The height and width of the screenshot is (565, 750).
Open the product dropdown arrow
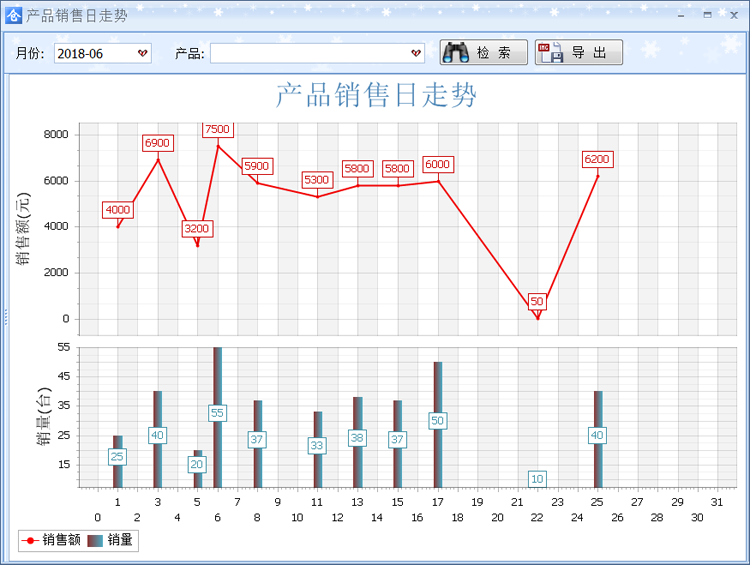[x=416, y=53]
